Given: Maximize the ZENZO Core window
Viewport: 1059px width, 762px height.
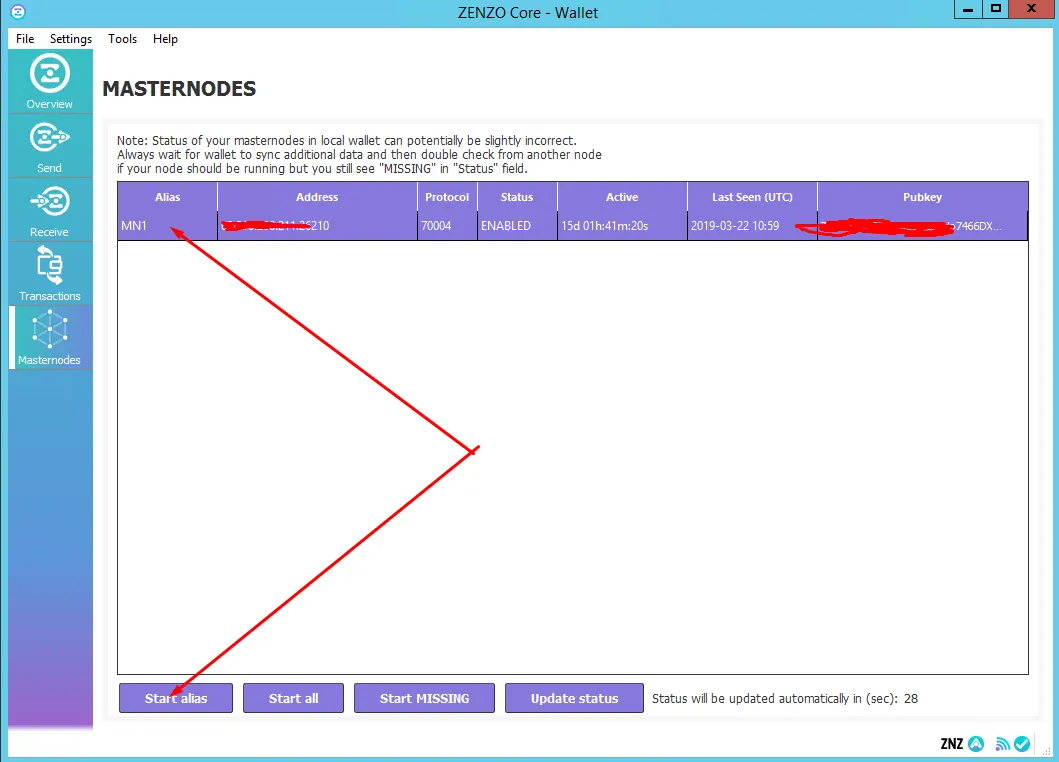Looking at the screenshot, I should 996,9.
